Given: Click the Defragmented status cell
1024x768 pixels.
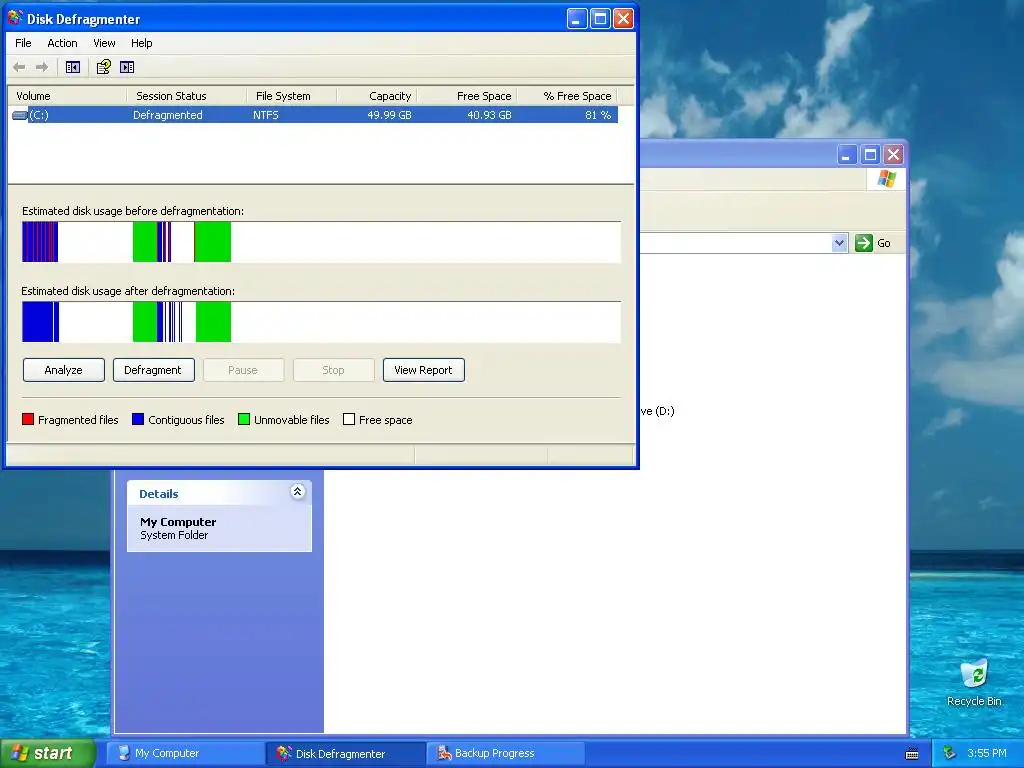Looking at the screenshot, I should tap(168, 115).
